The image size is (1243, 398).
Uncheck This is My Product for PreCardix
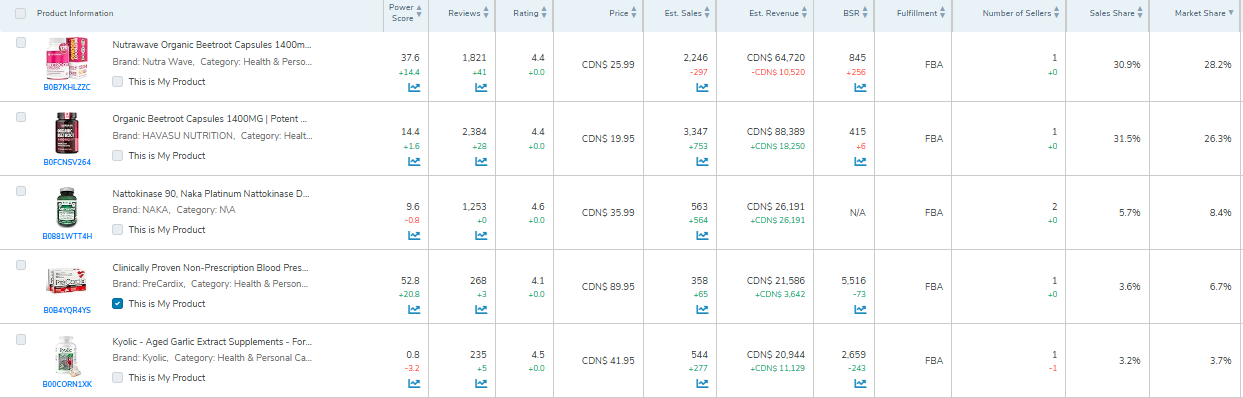click(118, 303)
